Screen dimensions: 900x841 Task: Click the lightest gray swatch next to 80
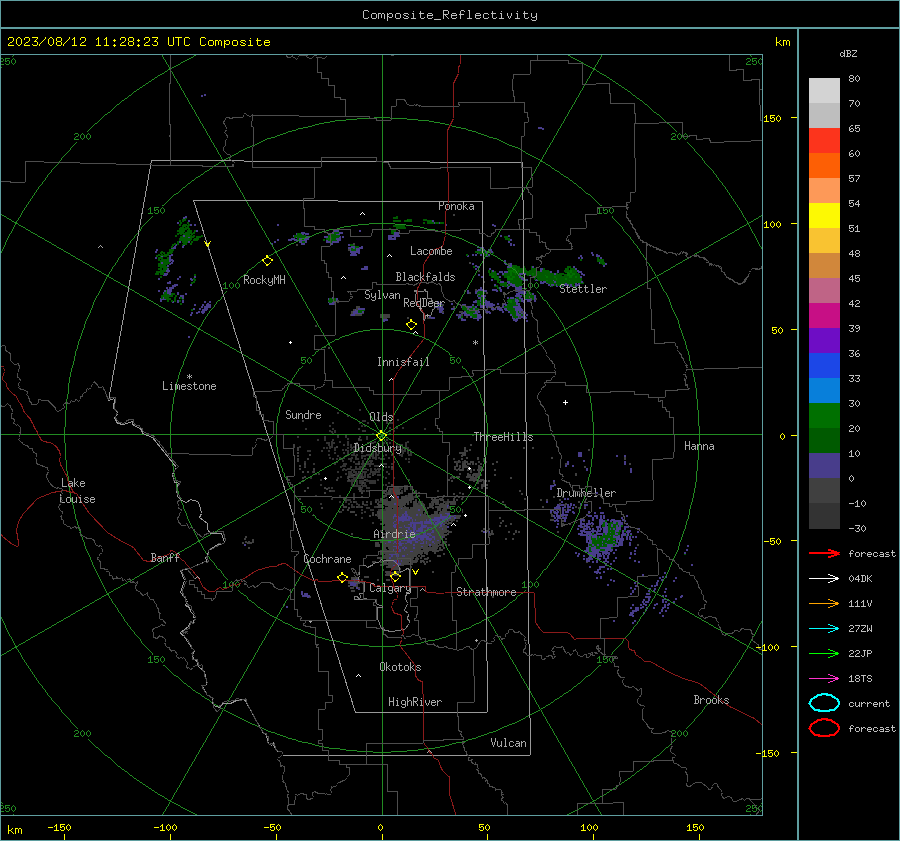click(824, 91)
